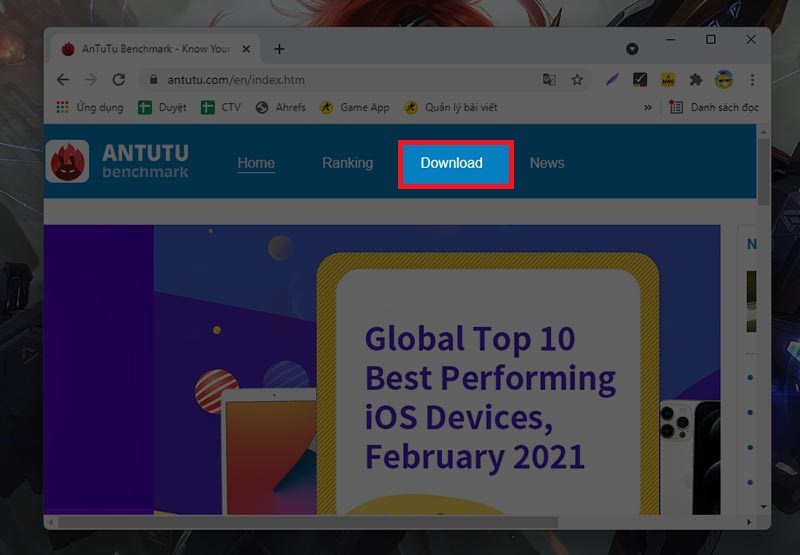800x555 pixels.
Task: Click the ANTUTU benchmark title text
Action: pos(145,161)
